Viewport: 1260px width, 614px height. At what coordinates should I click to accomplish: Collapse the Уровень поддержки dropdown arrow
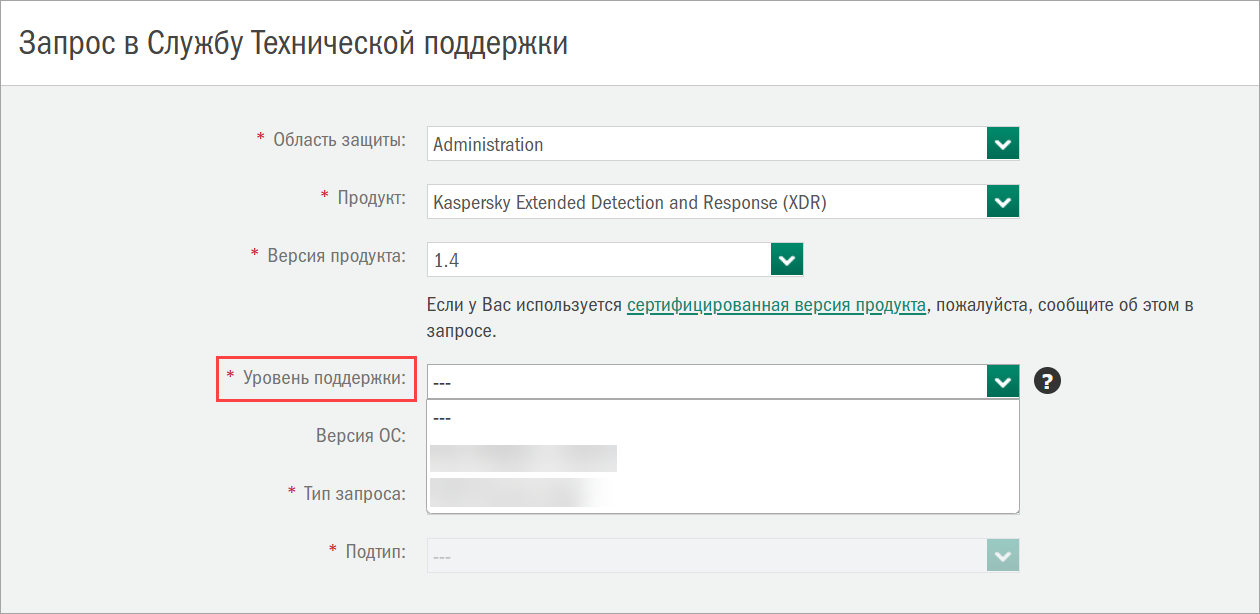1003,381
